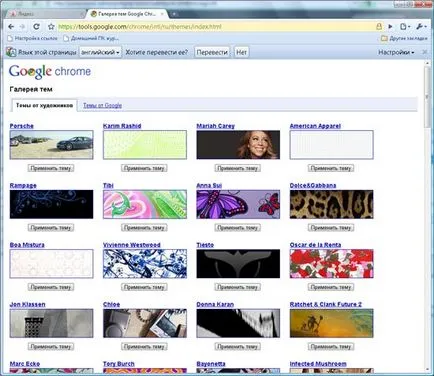Image resolution: width=434 pixels, height=376 pixels.
Task: Open the Donna Karan theme link
Action: (x=215, y=304)
